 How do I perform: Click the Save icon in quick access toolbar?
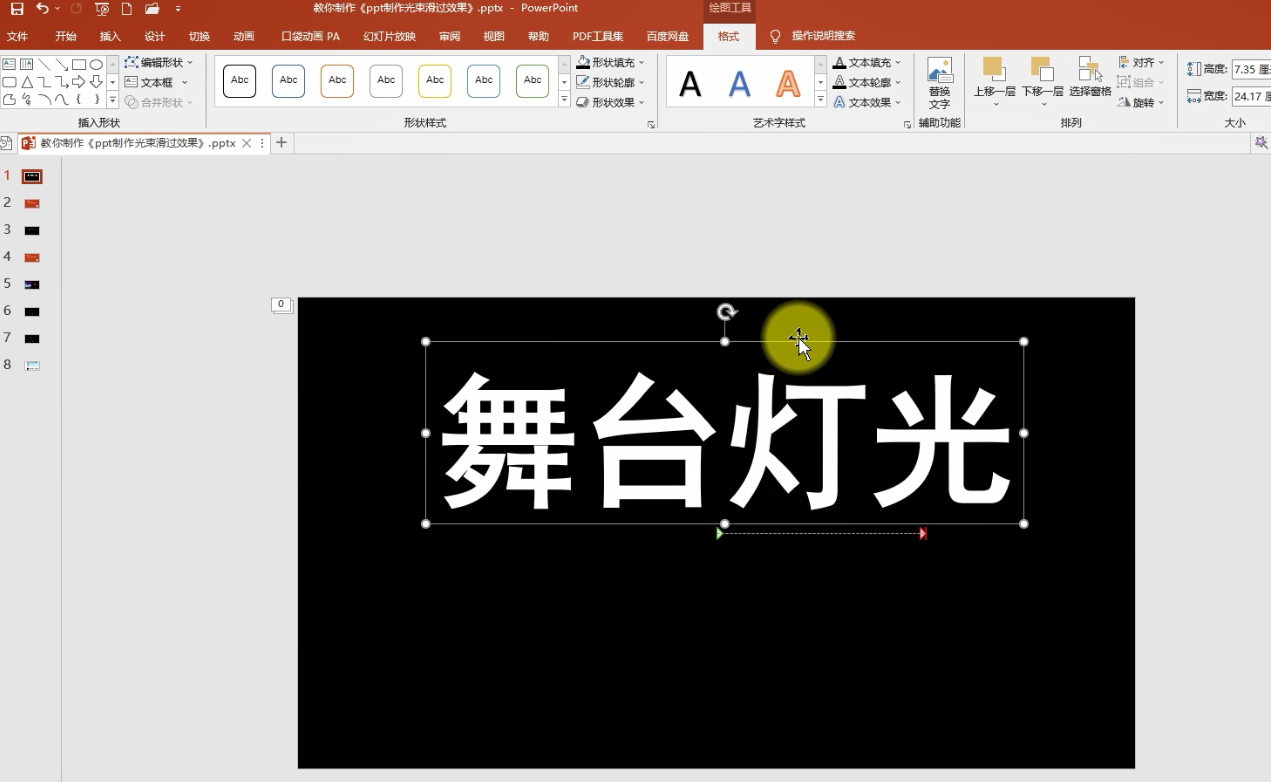(17, 9)
